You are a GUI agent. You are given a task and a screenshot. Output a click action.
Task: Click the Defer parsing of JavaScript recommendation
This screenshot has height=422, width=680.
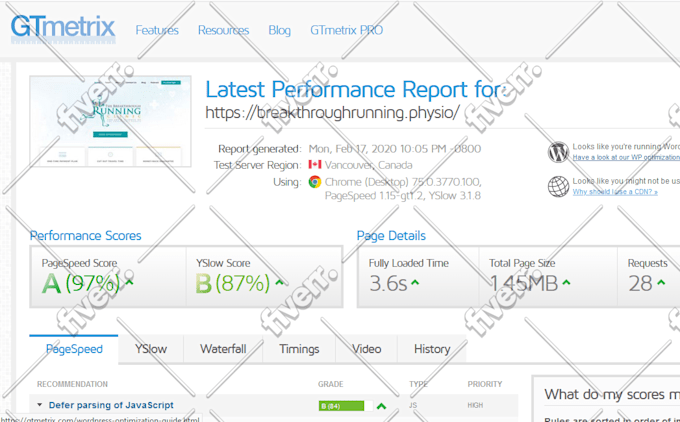click(x=111, y=405)
